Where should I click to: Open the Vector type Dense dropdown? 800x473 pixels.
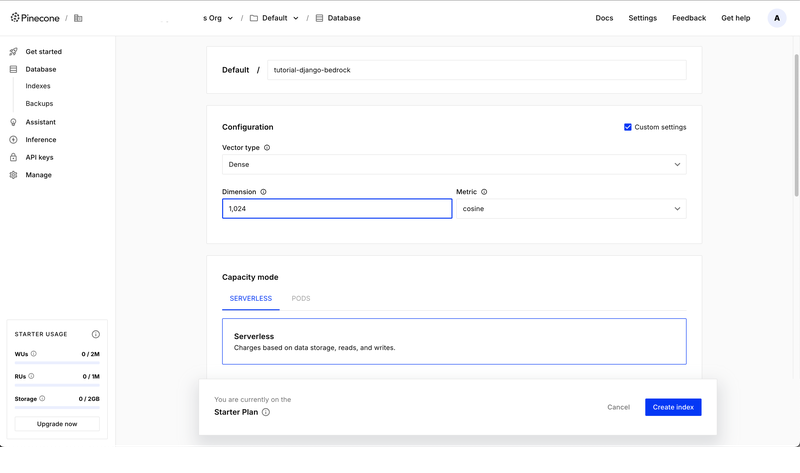[454, 164]
